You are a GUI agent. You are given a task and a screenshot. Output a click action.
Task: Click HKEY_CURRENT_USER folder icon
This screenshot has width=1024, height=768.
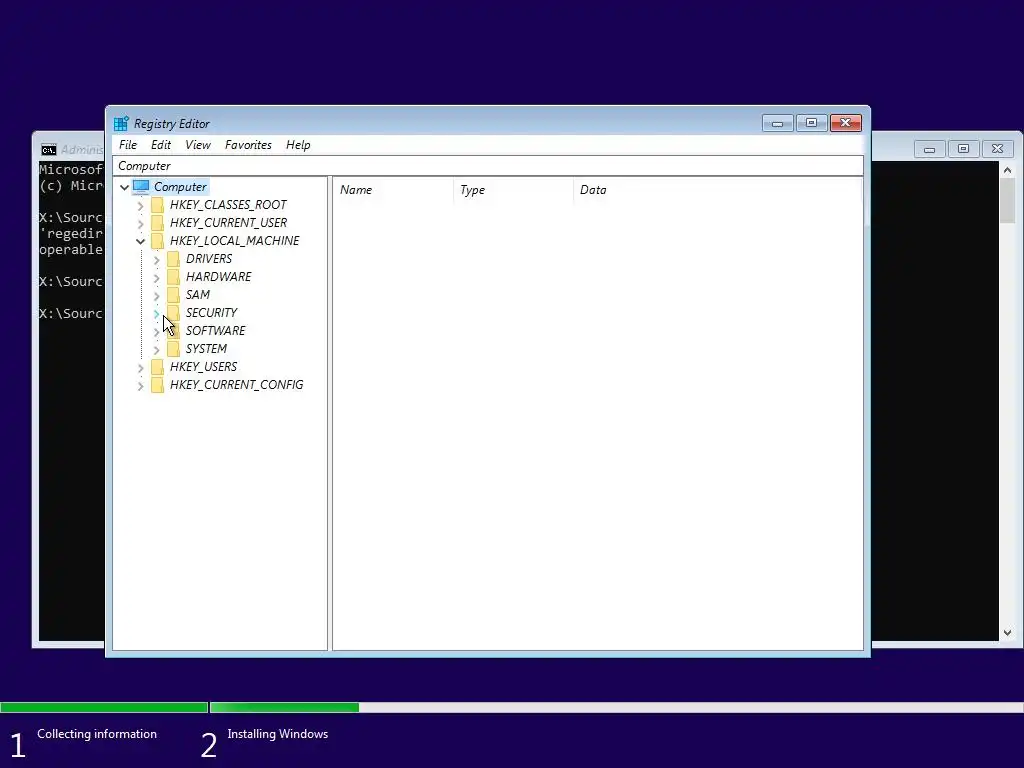click(x=157, y=223)
